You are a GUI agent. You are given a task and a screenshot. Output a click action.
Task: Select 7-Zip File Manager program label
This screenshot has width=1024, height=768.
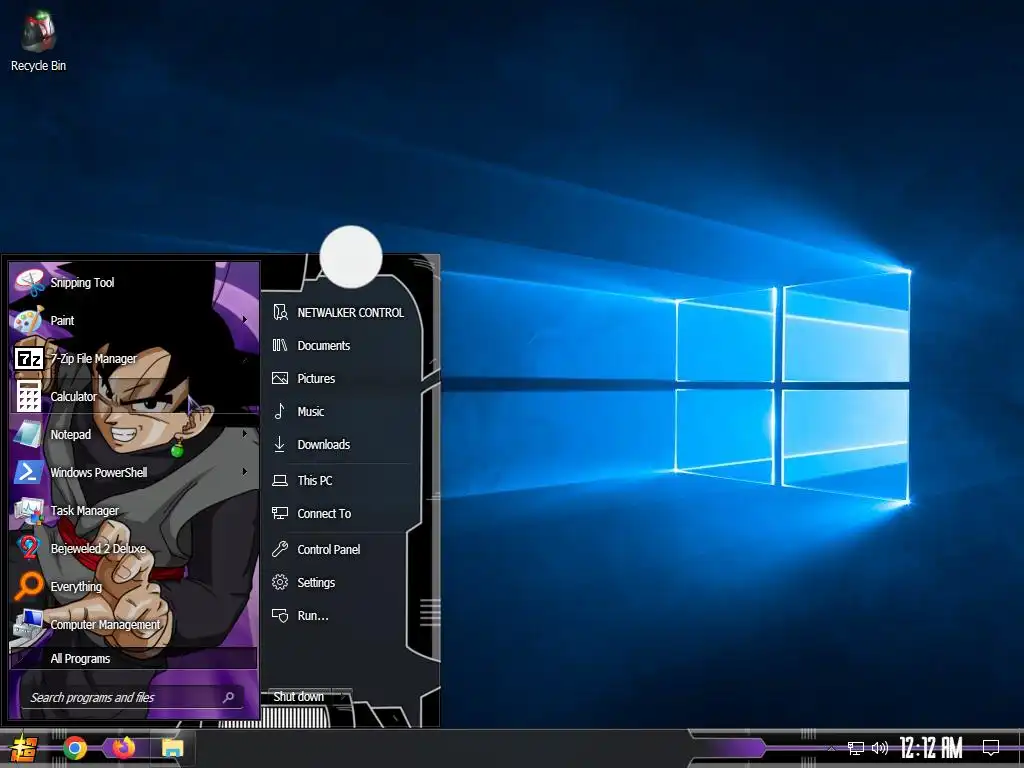tap(93, 359)
